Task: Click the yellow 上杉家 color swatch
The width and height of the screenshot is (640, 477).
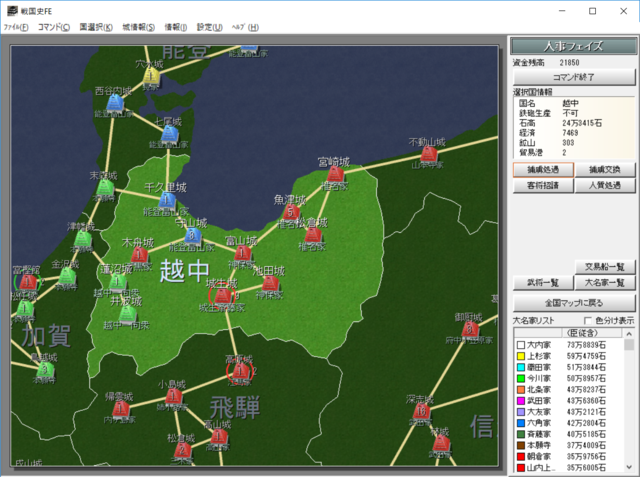Action: pos(521,356)
